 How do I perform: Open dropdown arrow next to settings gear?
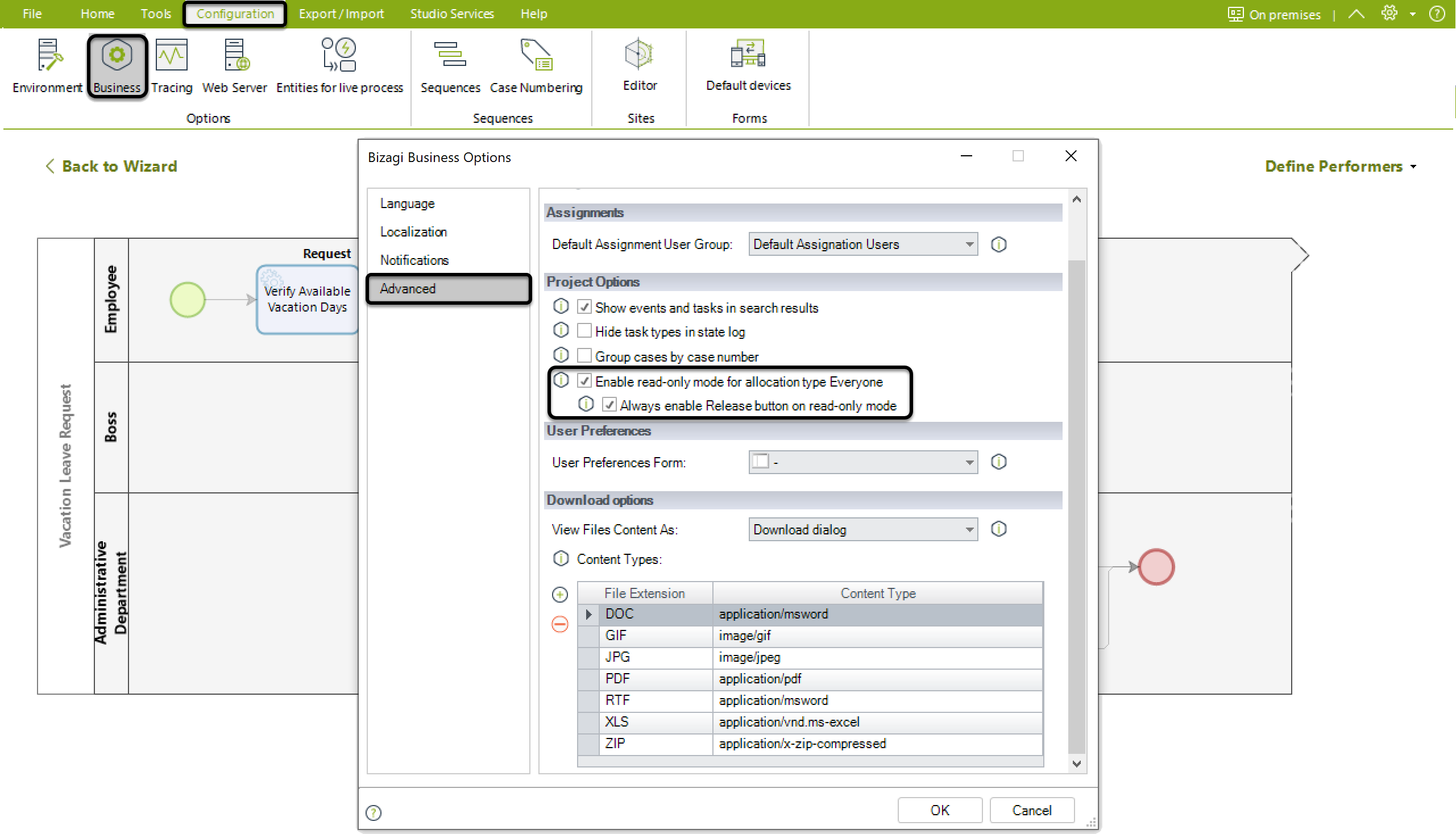point(1412,14)
